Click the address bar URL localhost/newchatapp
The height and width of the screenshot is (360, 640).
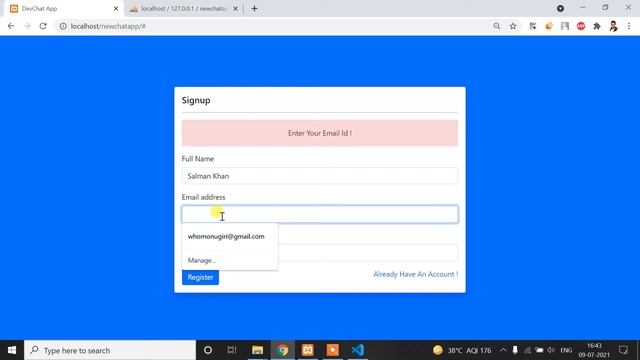[x=108, y=26]
